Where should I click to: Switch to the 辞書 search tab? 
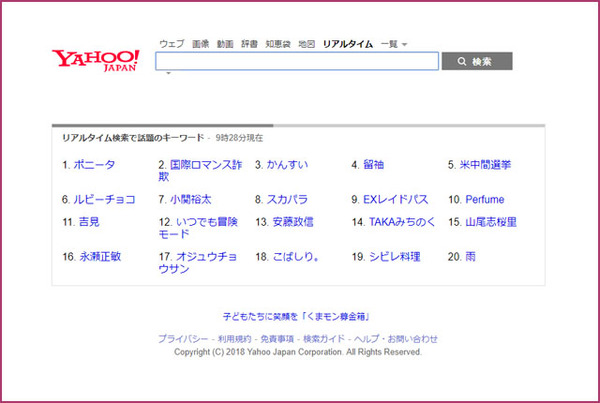tap(249, 44)
